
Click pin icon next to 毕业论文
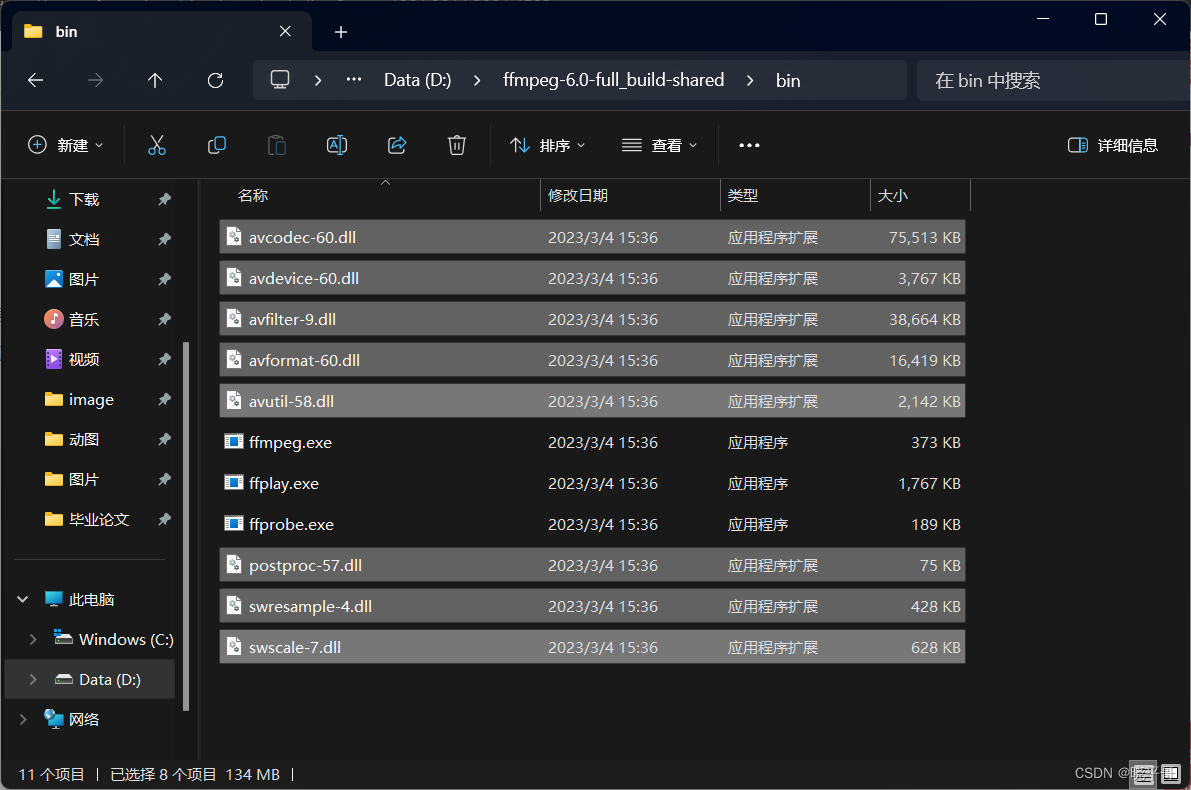pos(164,520)
